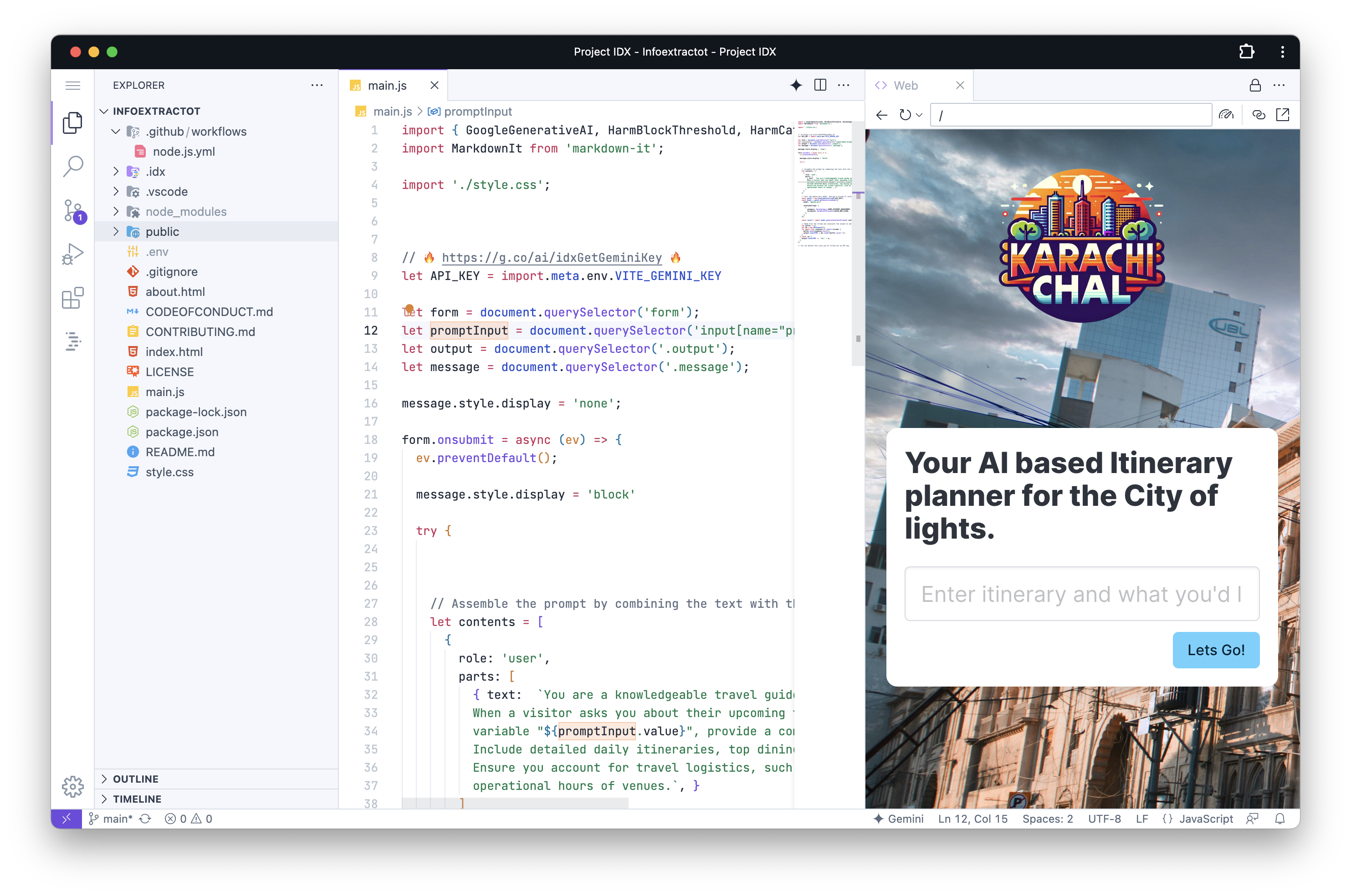This screenshot has height=896, width=1351.
Task: Close the main.js tab
Action: coord(434,85)
